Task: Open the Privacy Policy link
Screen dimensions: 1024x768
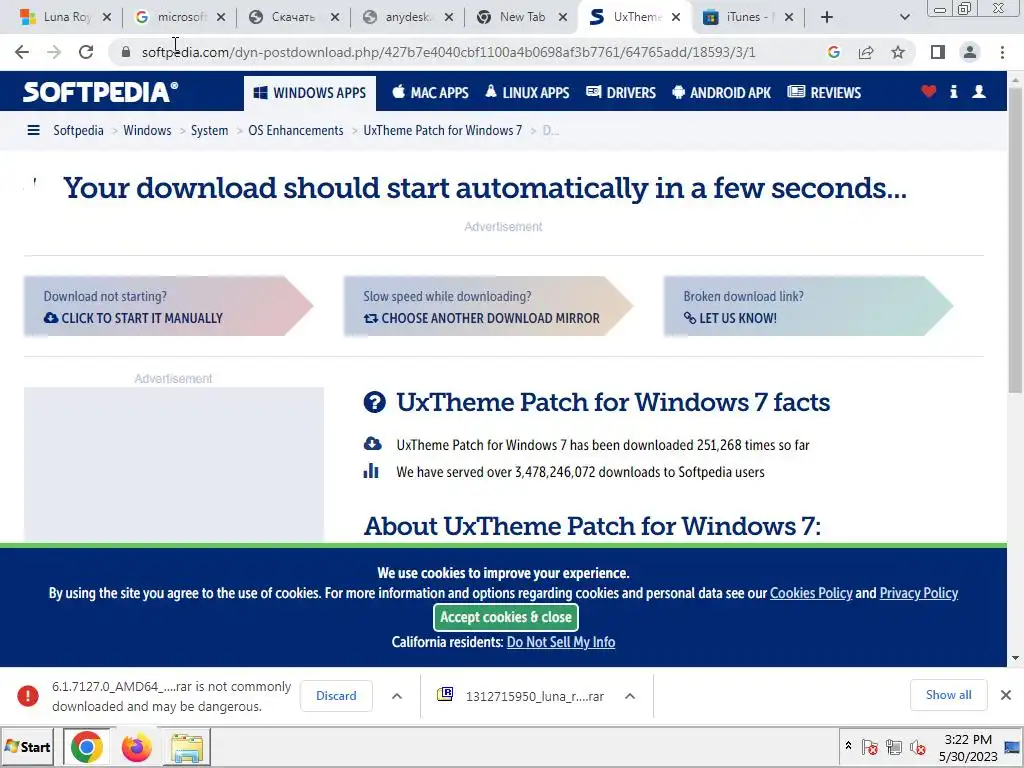Action: pos(918,593)
